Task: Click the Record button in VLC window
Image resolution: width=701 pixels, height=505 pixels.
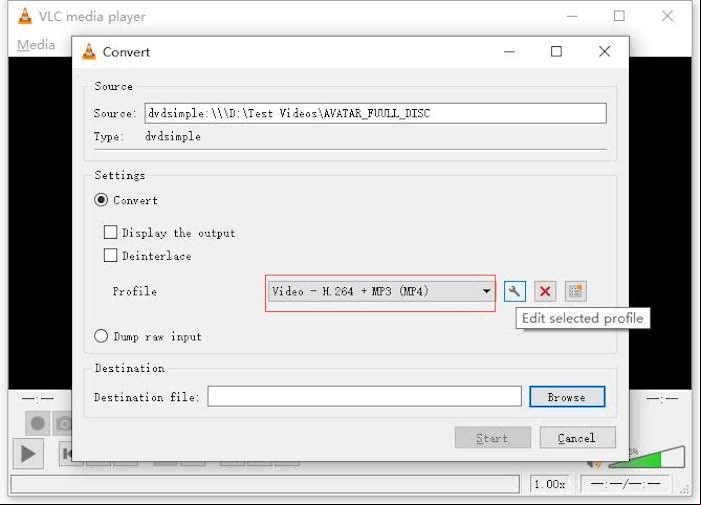Action: [x=38, y=423]
